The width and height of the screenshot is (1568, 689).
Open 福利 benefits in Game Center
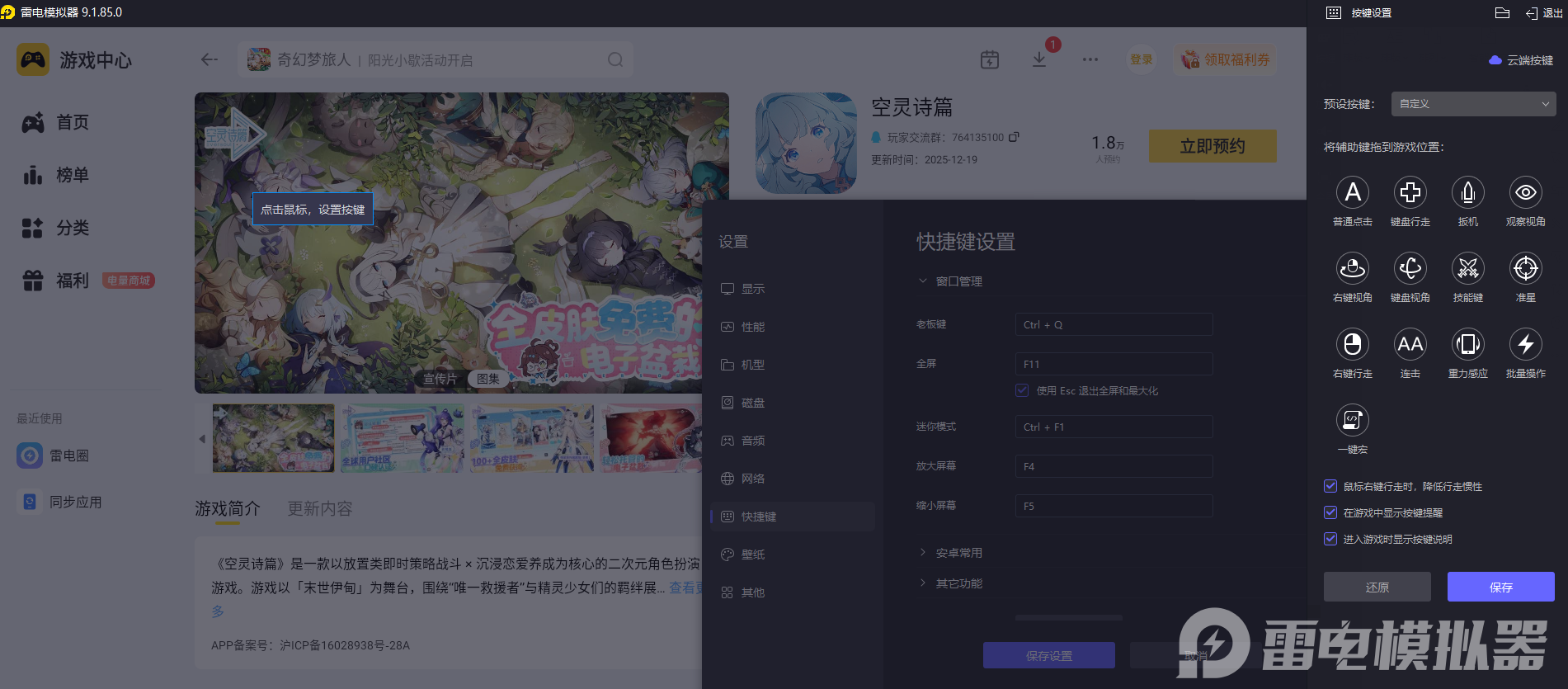point(55,281)
